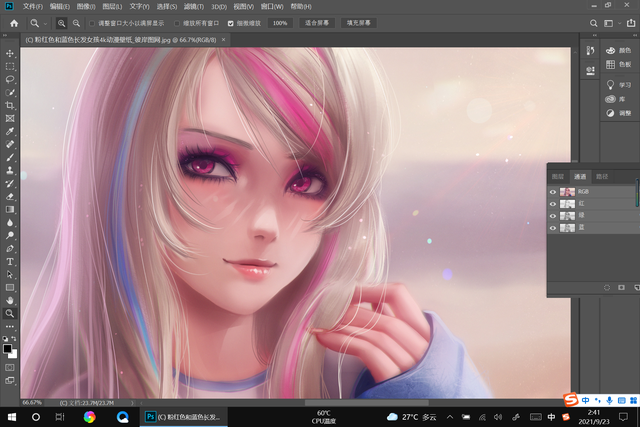Screen dimensions: 640x427
Task: Select the Gradient tool
Action: [x=10, y=209]
